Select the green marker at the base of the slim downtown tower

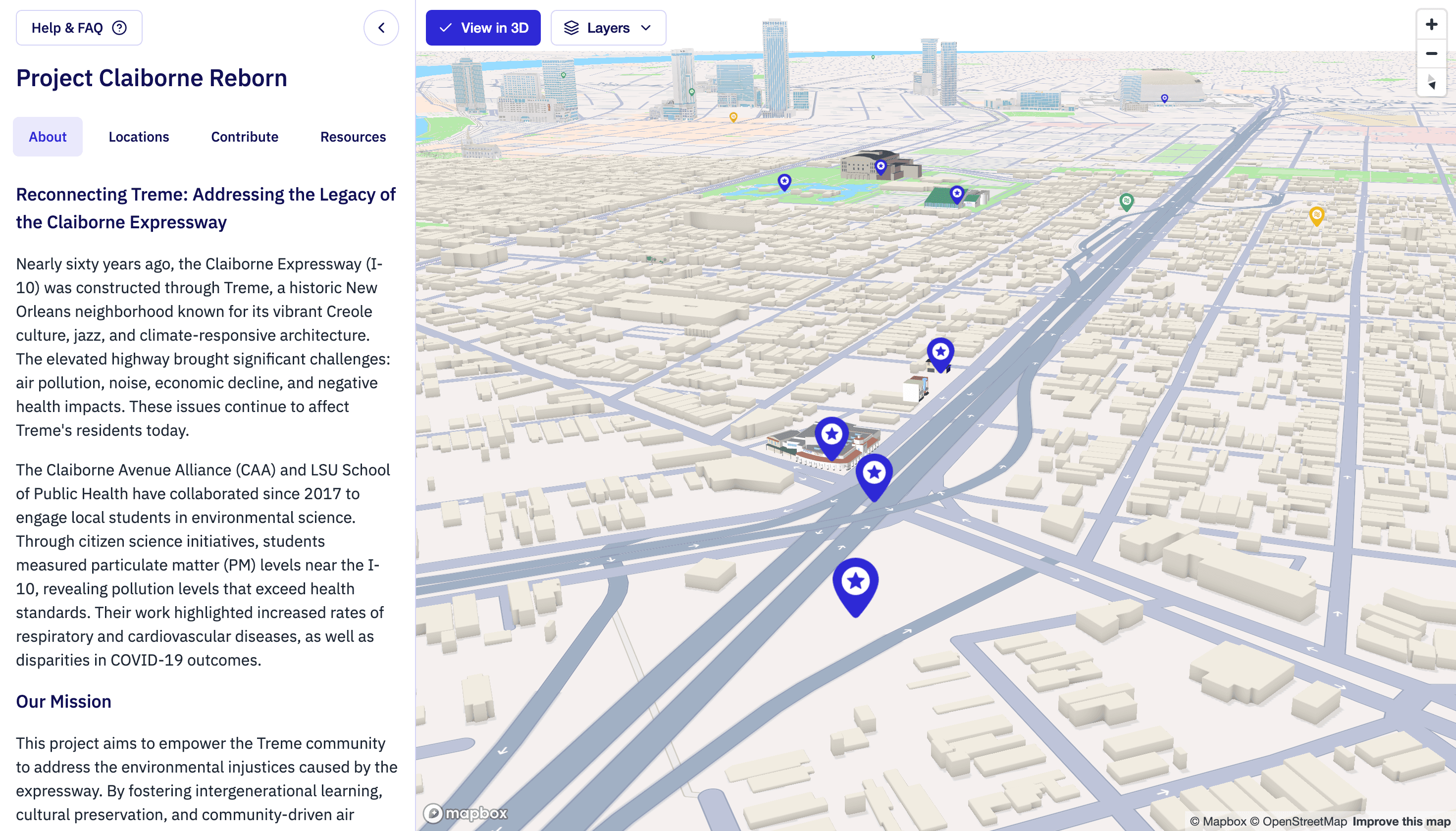[692, 92]
